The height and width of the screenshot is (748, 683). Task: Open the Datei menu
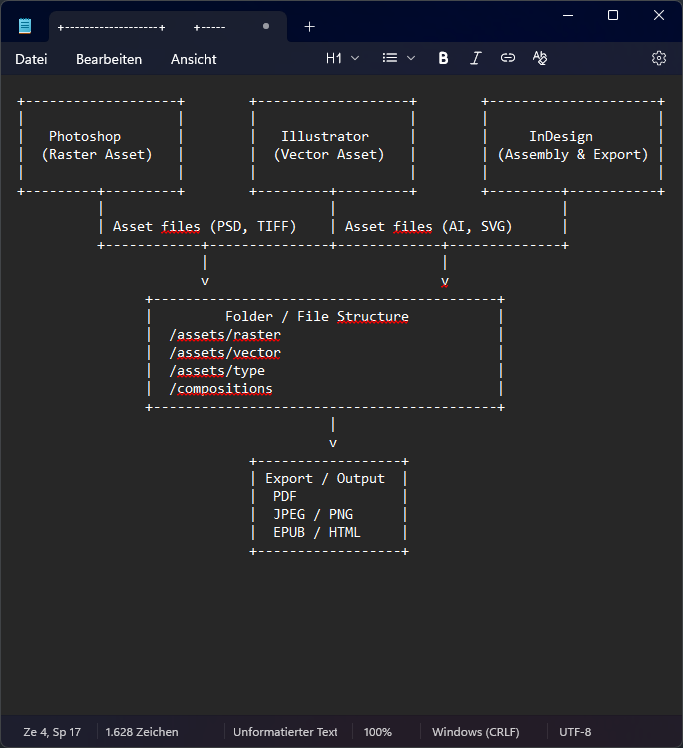pyautogui.click(x=31, y=59)
